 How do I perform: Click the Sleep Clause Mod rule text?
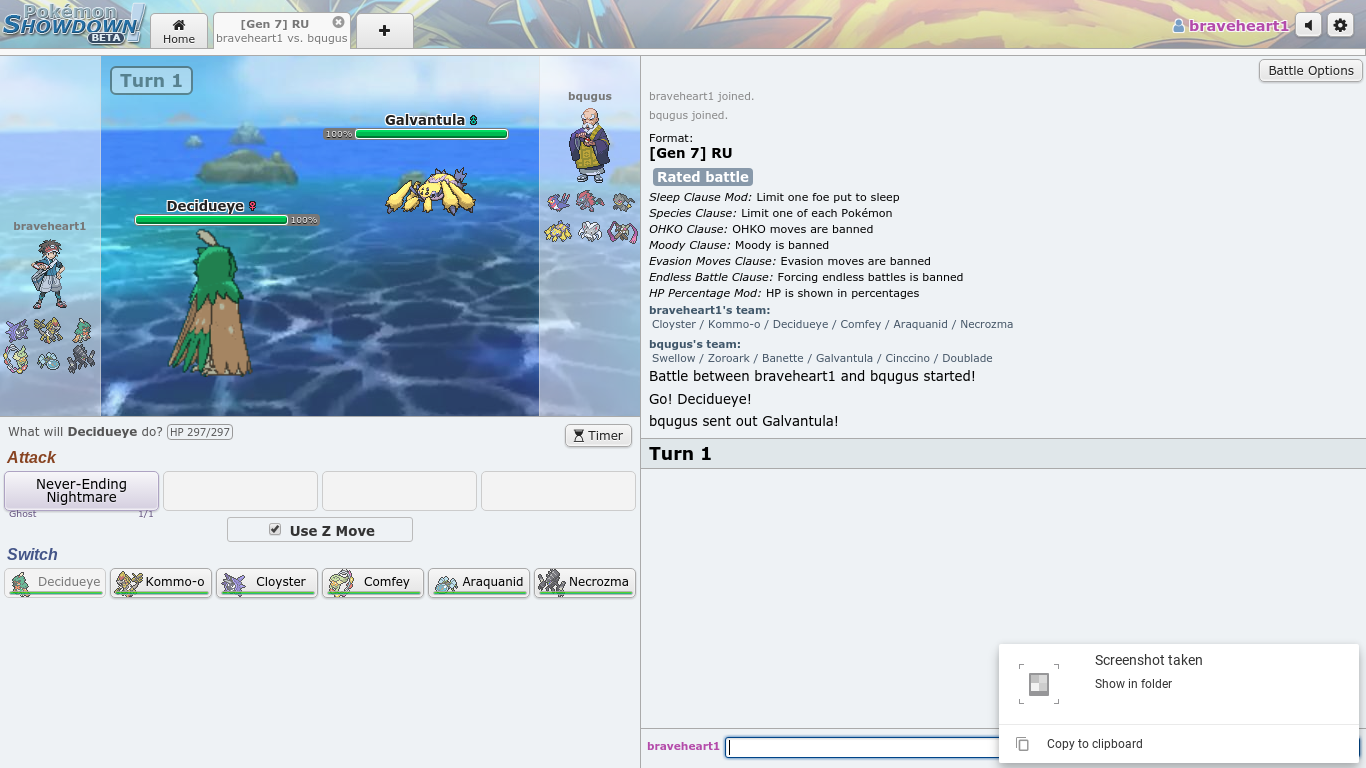(774, 197)
